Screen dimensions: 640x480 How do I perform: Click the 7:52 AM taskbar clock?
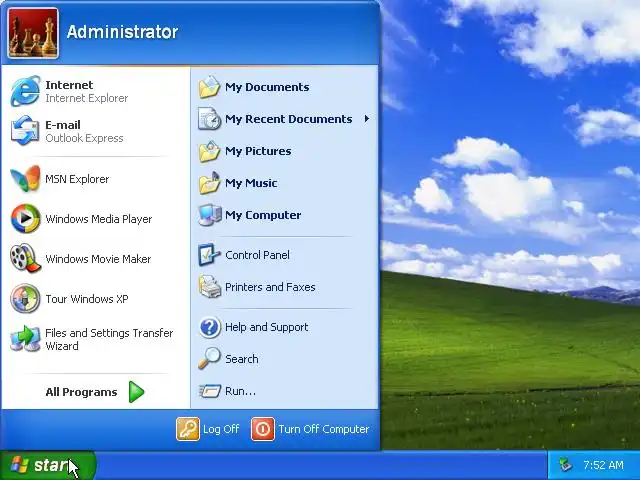click(x=603, y=465)
